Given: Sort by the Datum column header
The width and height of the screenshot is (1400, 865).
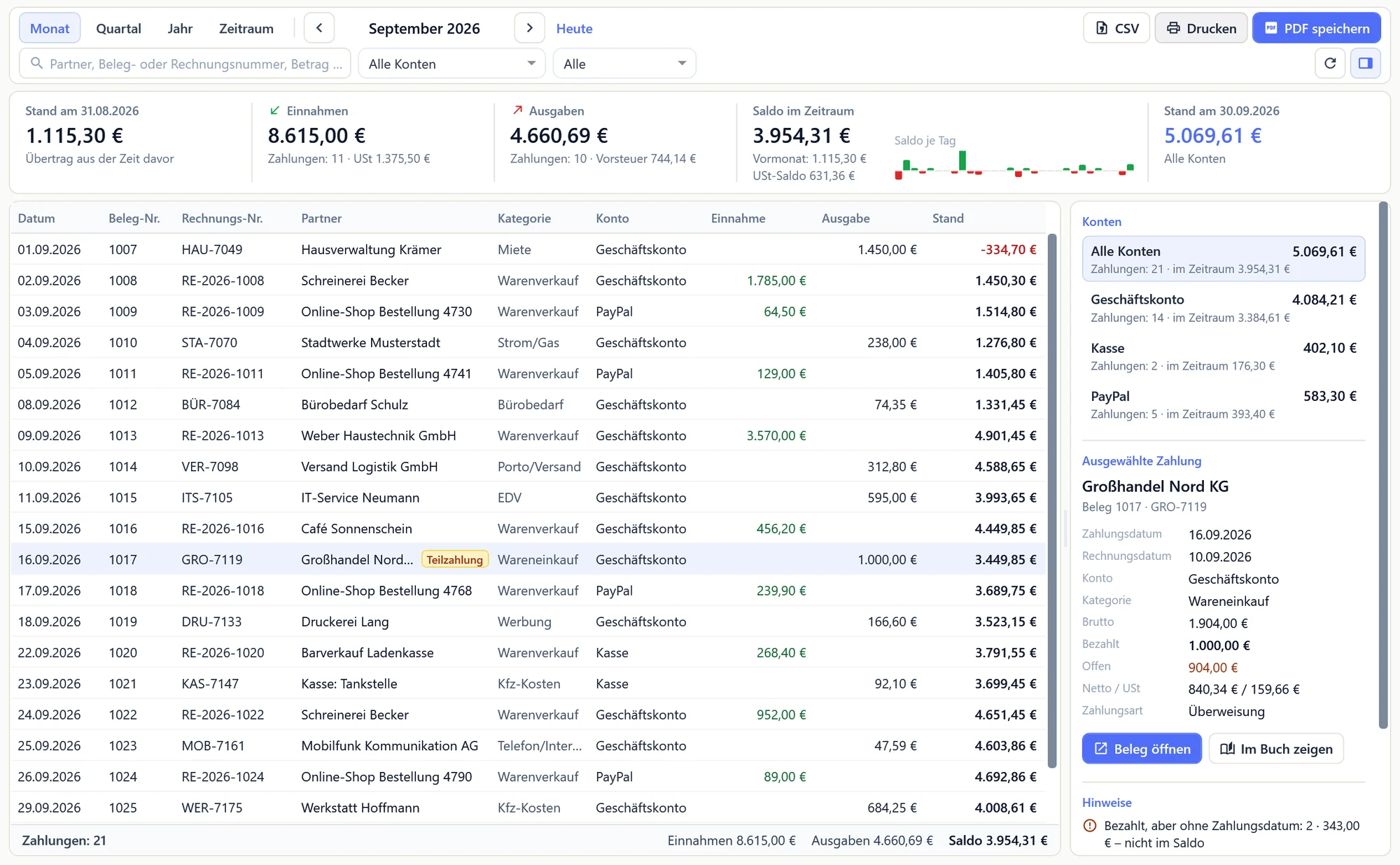Looking at the screenshot, I should pos(36,218).
